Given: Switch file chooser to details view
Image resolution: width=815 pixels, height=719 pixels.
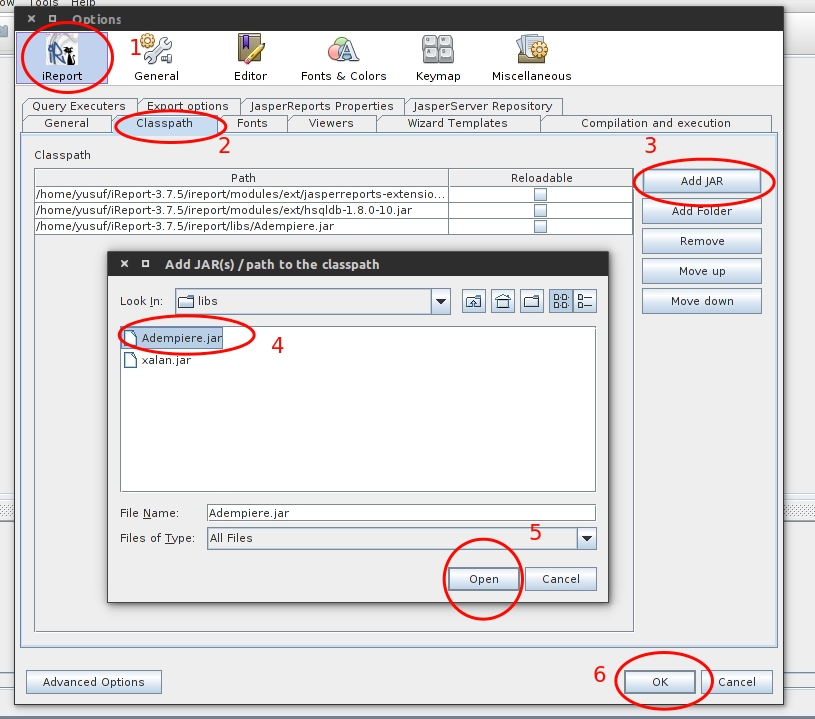Looking at the screenshot, I should [585, 301].
